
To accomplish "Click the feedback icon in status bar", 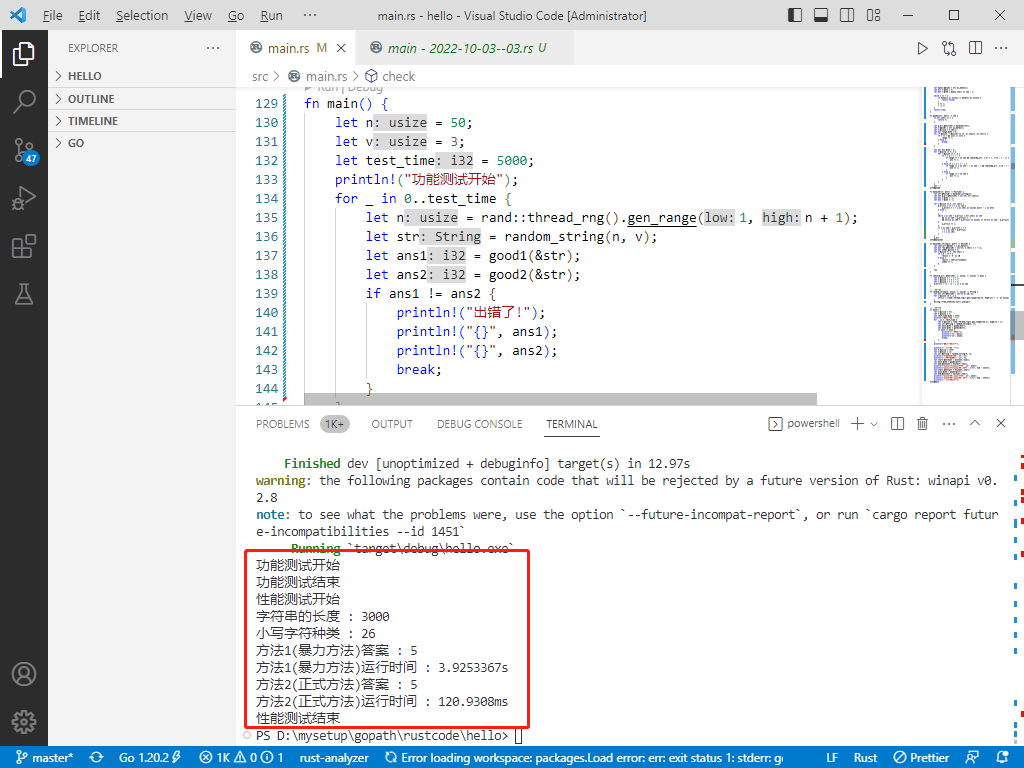I will click(972, 758).
